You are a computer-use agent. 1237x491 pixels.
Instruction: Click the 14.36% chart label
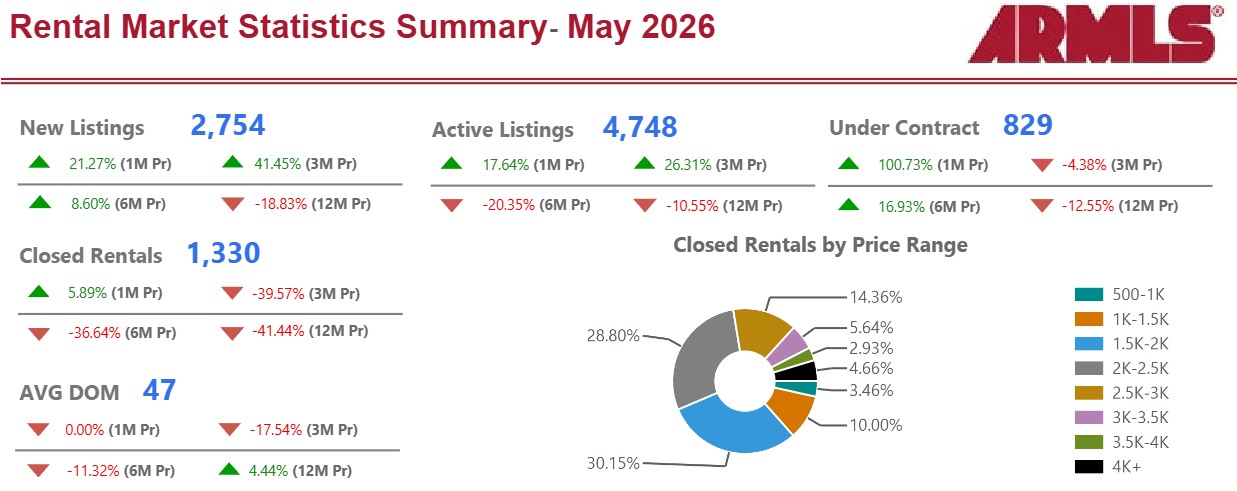click(875, 297)
